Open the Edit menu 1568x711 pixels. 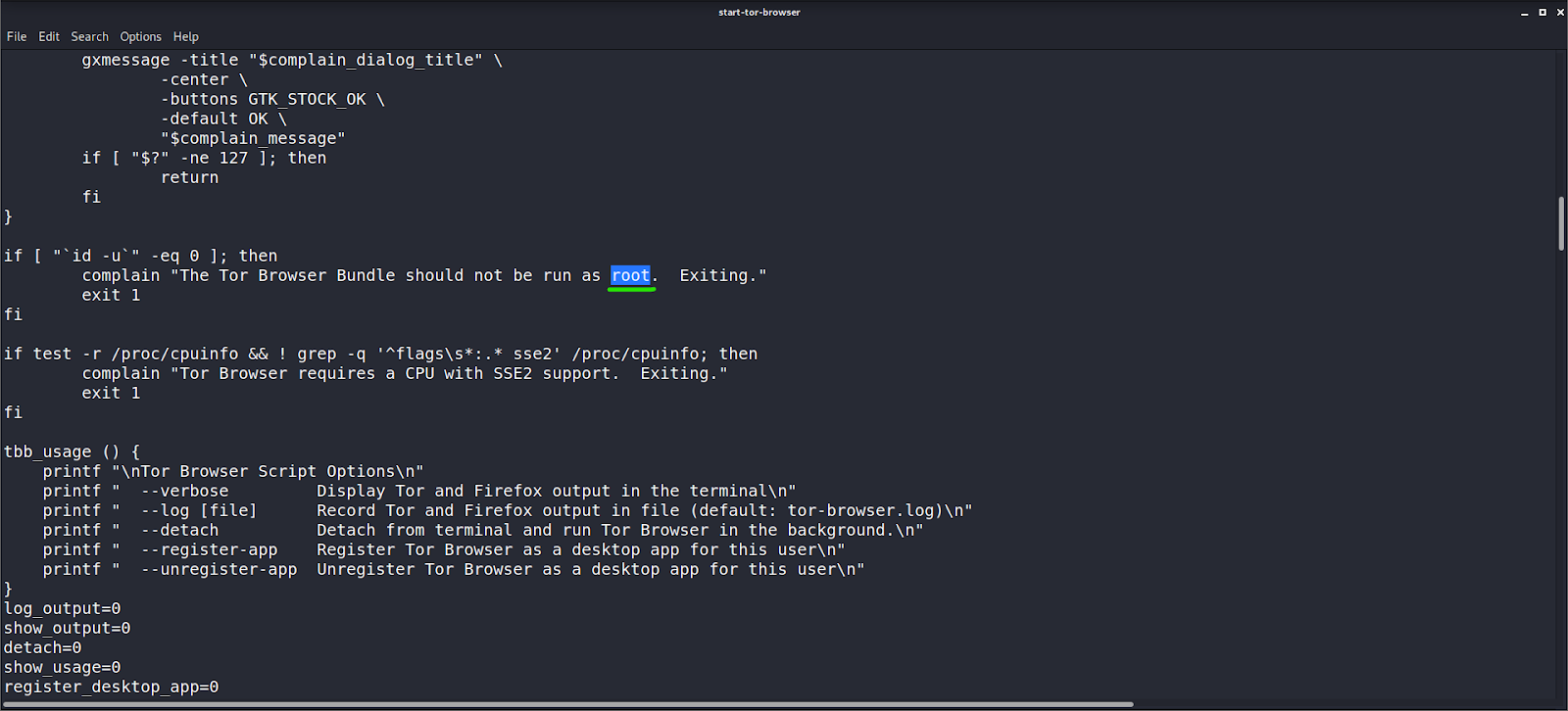coord(49,36)
